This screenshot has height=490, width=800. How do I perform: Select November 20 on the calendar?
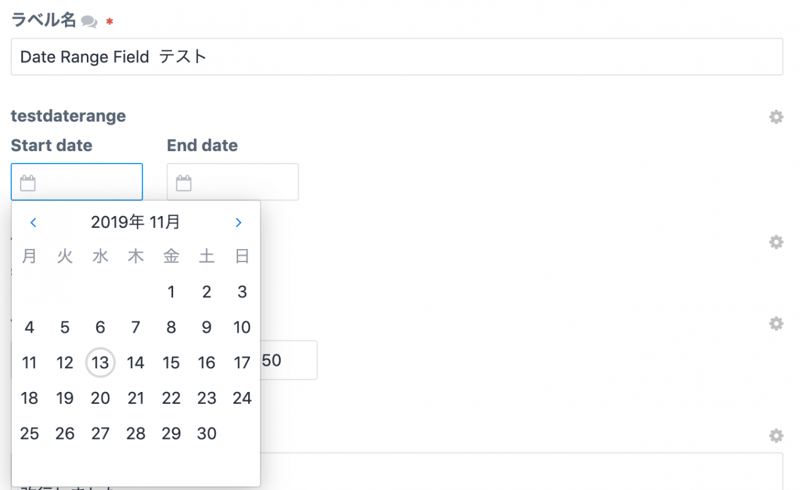100,398
